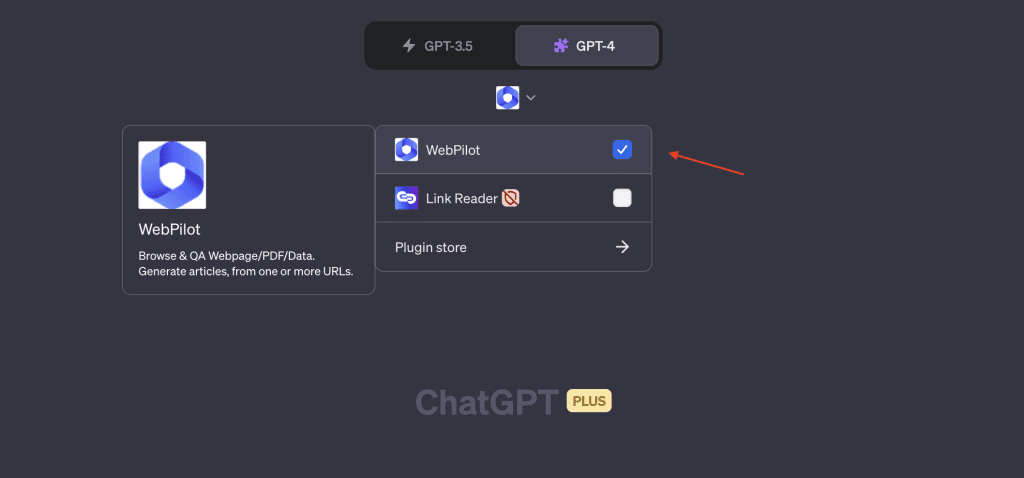Click the lightning bolt icon beside GPT-3.5
The width and height of the screenshot is (1024, 478).
click(409, 46)
